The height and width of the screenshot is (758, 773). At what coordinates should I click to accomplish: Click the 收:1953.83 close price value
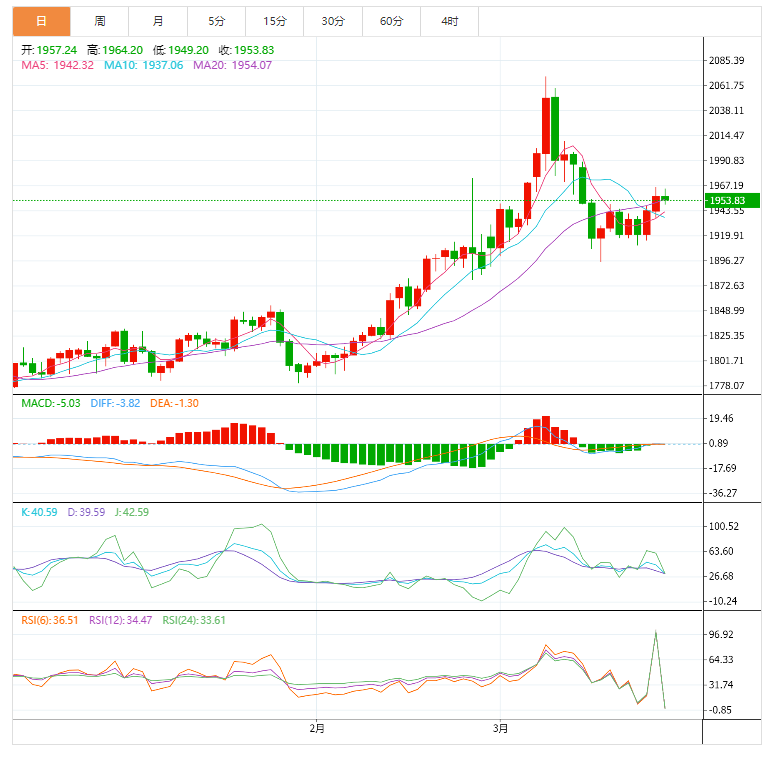pos(246,50)
